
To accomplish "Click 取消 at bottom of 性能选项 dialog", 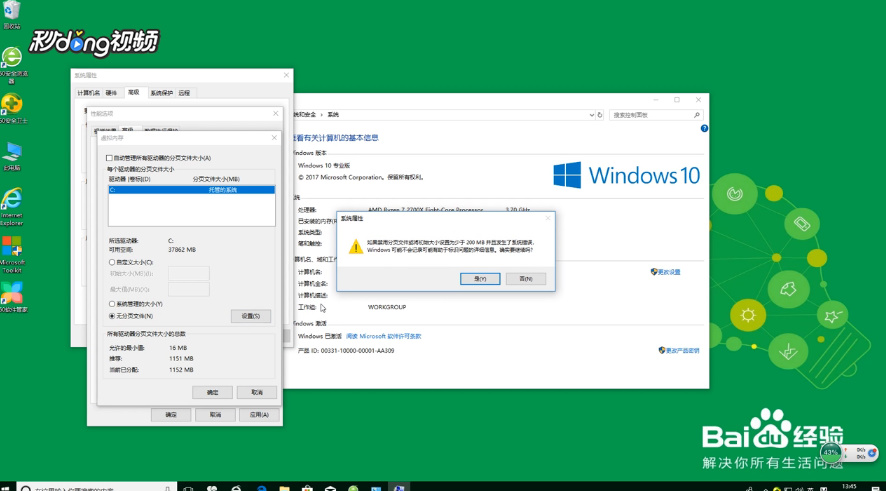I will point(215,415).
